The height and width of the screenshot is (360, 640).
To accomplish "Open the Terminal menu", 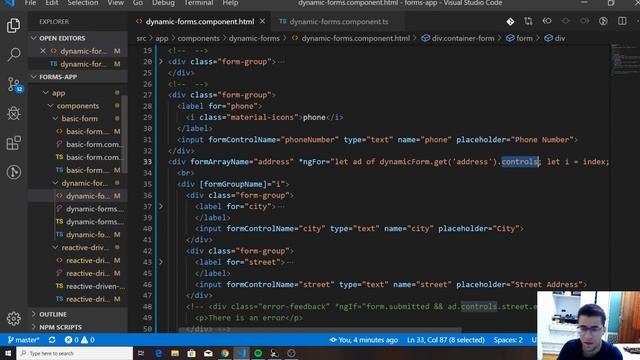I will click(199, 3).
